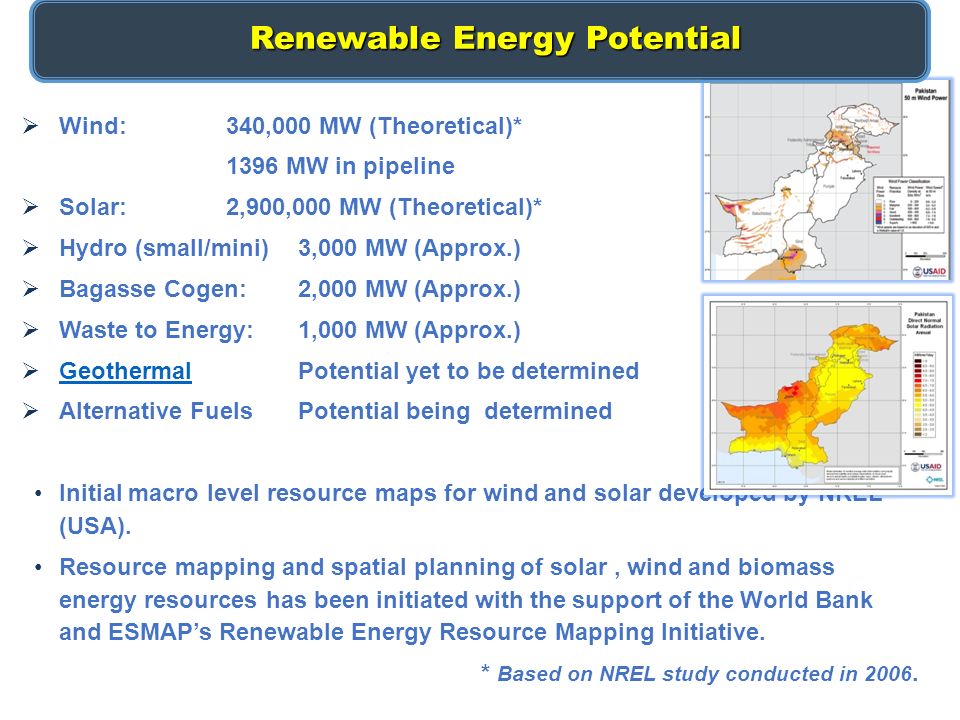Select '1396 MW in pipeline' text
The width and height of the screenshot is (960, 720).
click(340, 167)
